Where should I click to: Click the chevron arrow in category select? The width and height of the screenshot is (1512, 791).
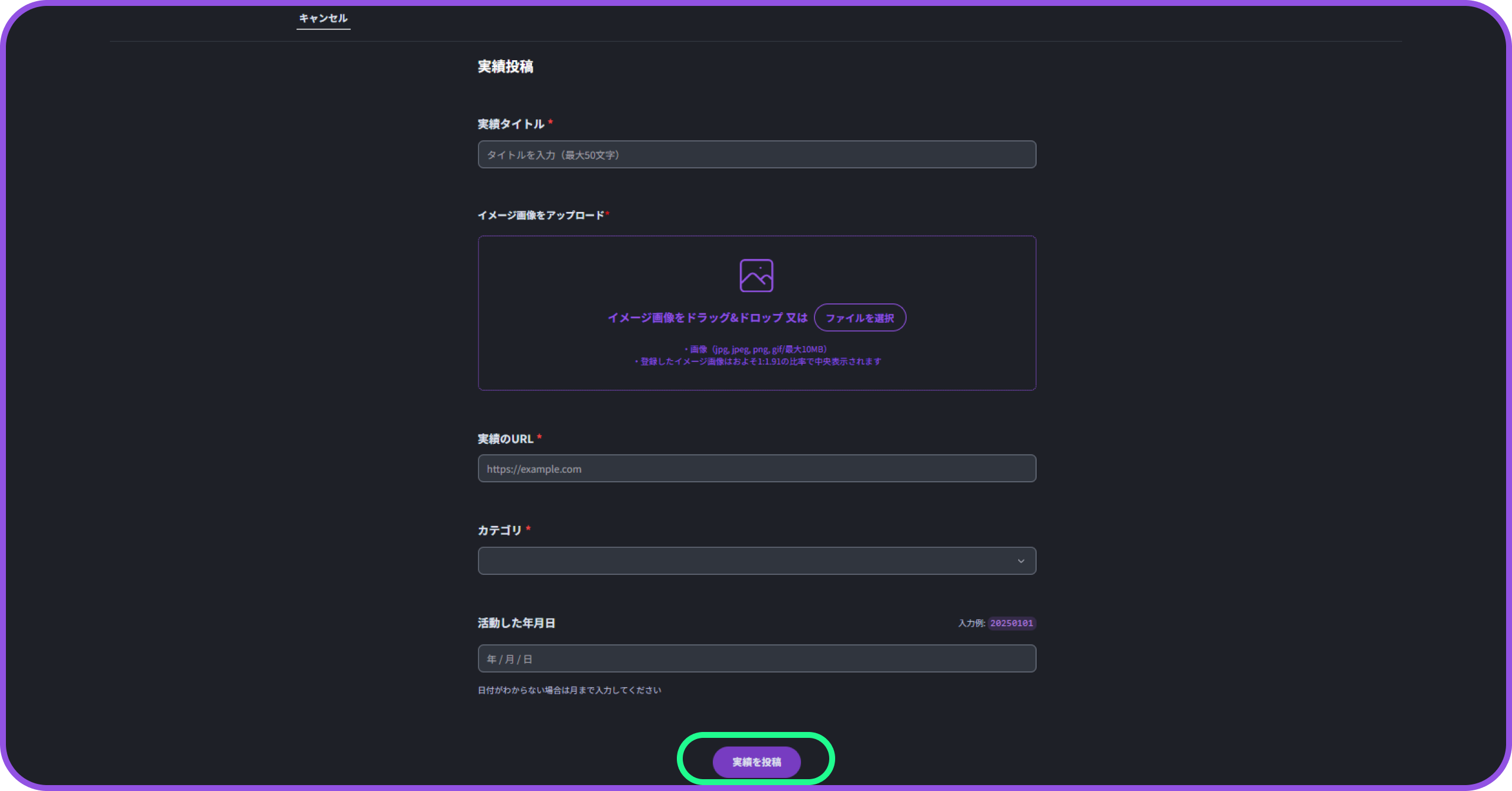(1021, 561)
